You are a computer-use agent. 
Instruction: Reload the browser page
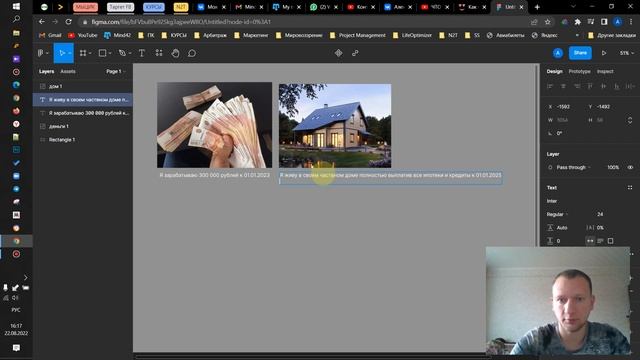tap(69, 22)
